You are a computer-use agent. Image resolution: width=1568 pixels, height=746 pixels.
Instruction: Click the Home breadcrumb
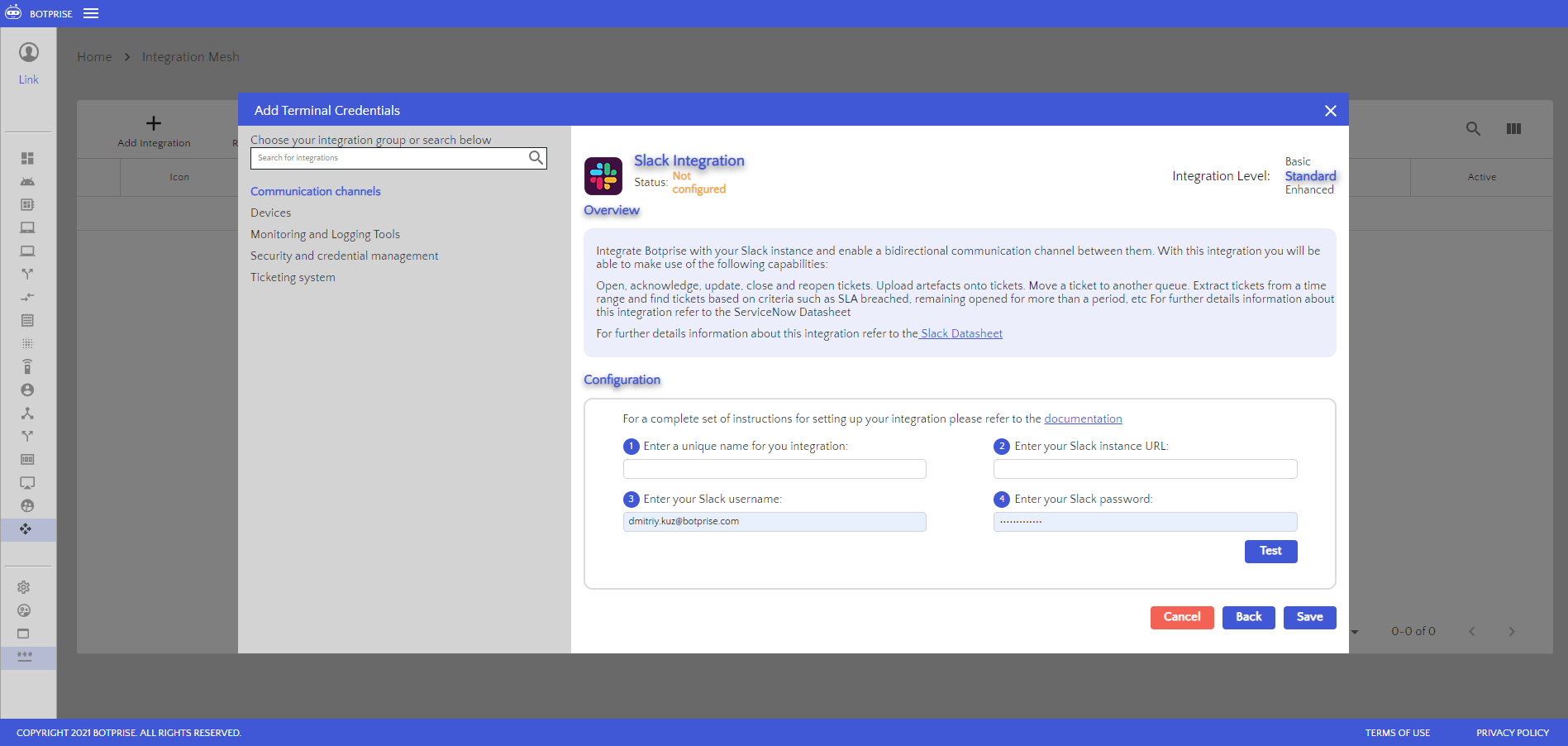coord(94,57)
